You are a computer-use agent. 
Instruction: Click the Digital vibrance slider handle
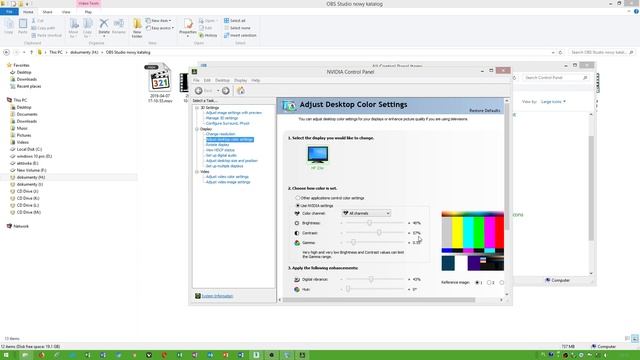371,279
